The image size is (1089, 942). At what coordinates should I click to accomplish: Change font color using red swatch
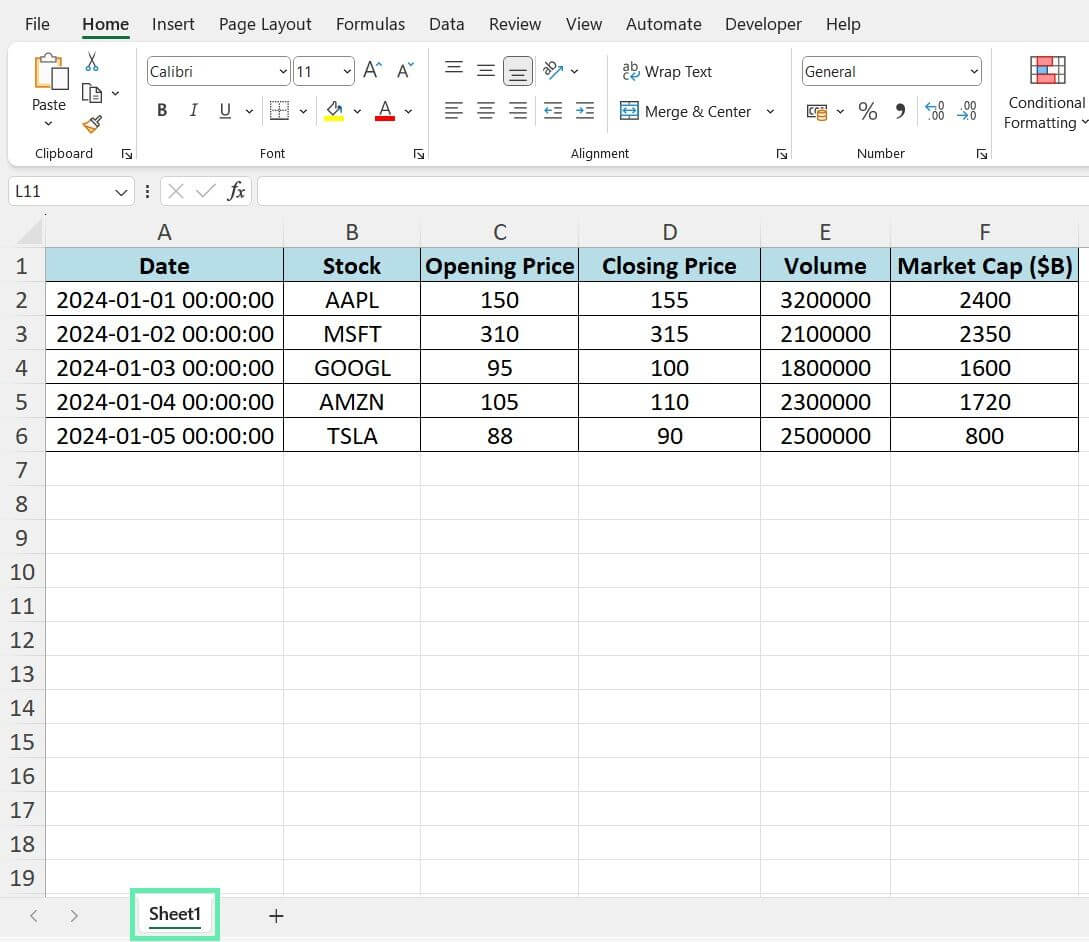(x=384, y=110)
